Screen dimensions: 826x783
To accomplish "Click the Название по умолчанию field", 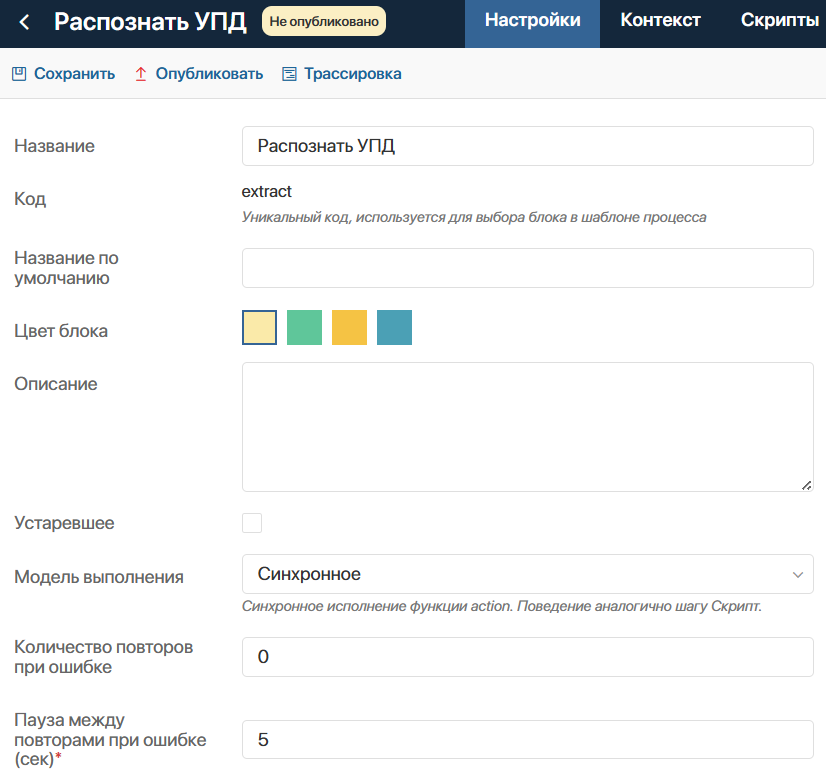I will tap(528, 268).
